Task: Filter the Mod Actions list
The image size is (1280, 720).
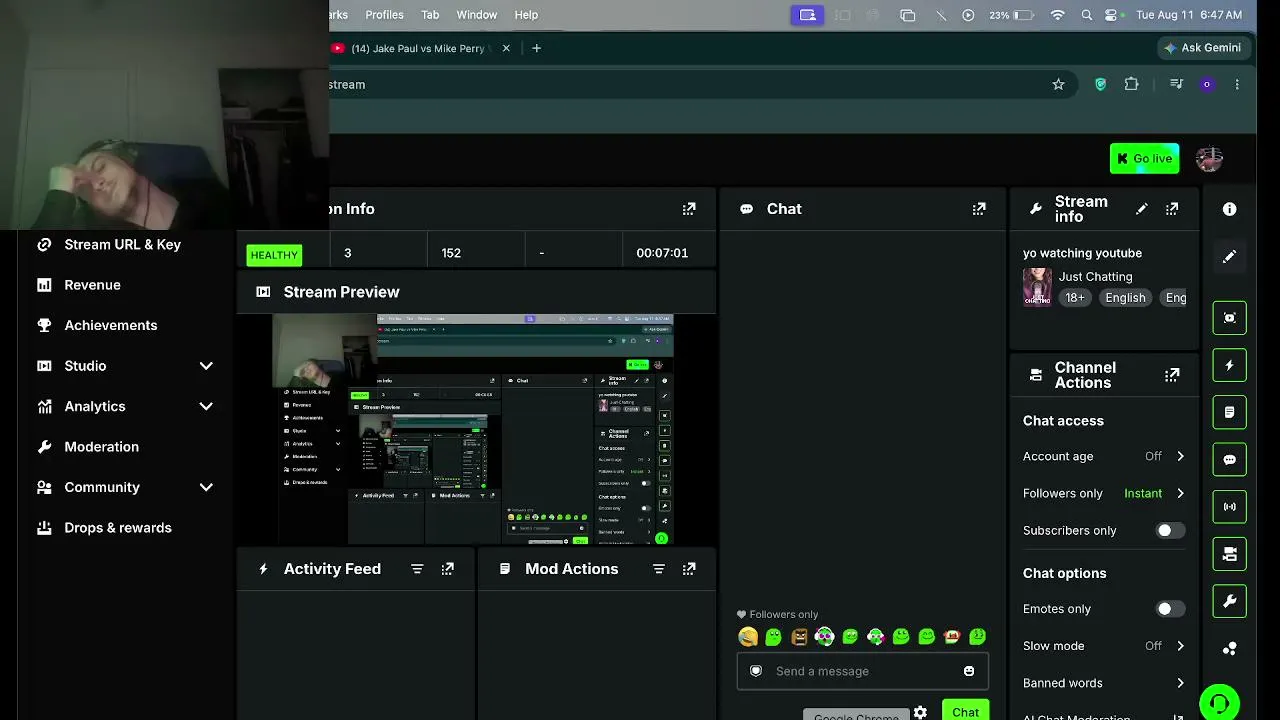Action: click(x=659, y=569)
